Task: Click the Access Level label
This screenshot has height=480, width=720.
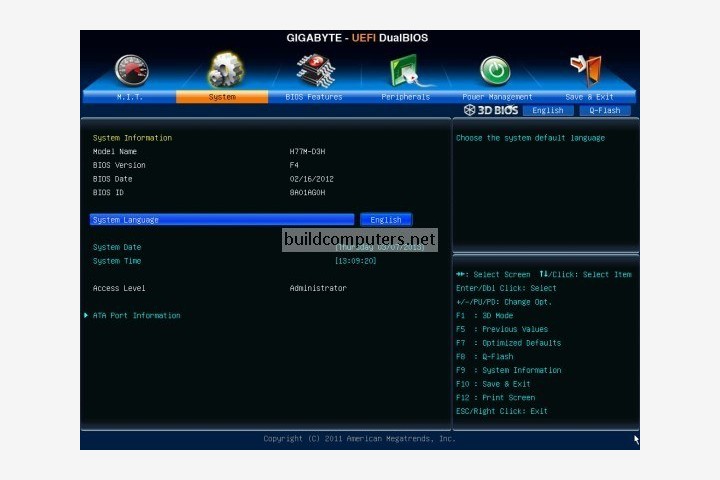Action: [x=119, y=288]
